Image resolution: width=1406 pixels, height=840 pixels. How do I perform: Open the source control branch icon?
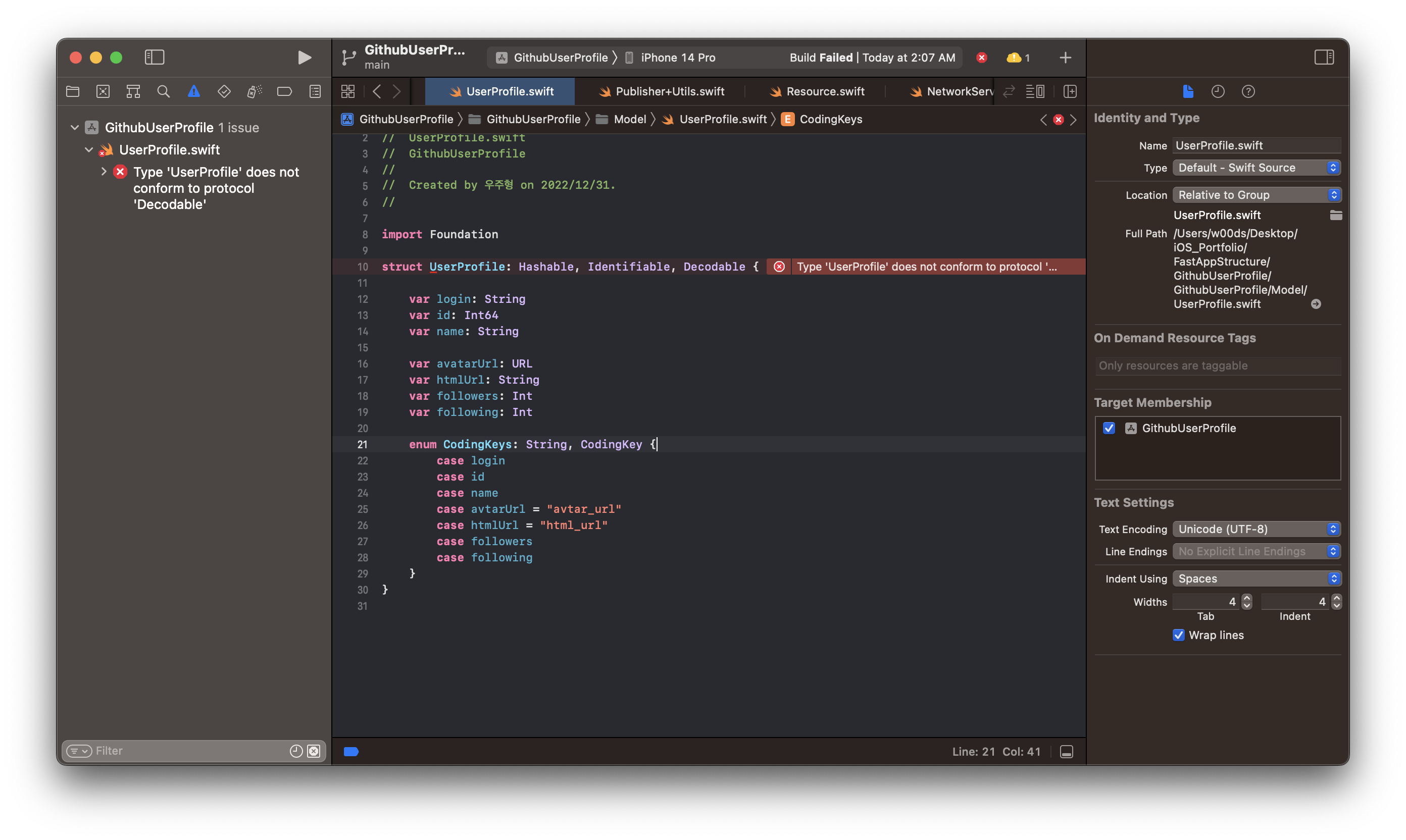click(x=349, y=57)
